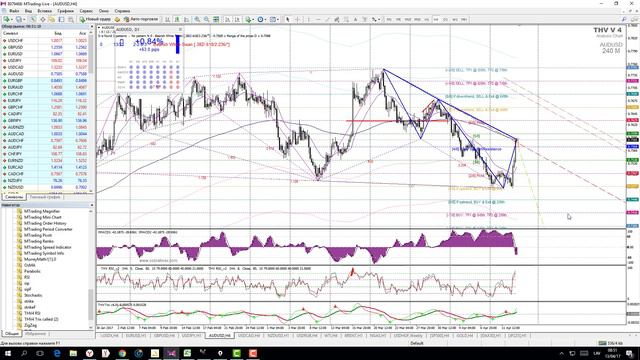The height and width of the screenshot is (360, 640).
Task: Toggle chart auto scroll icon
Action: click(227, 19)
